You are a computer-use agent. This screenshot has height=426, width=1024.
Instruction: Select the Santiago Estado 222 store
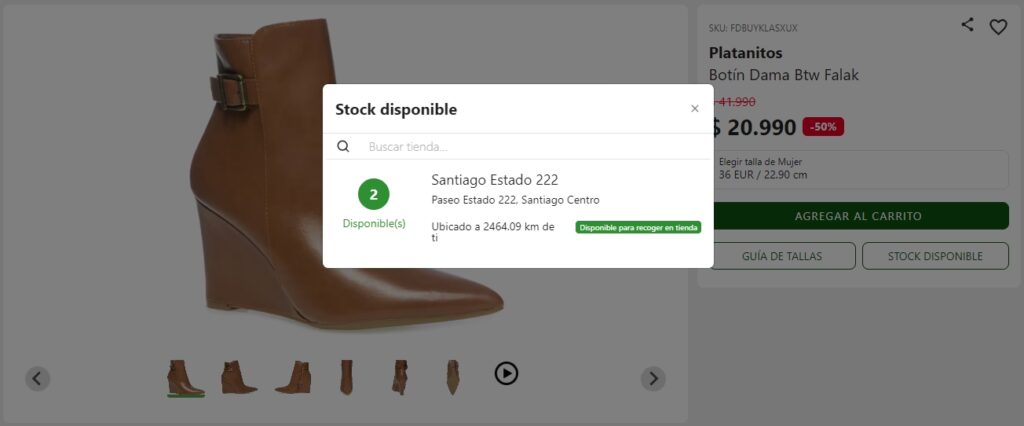coord(494,180)
